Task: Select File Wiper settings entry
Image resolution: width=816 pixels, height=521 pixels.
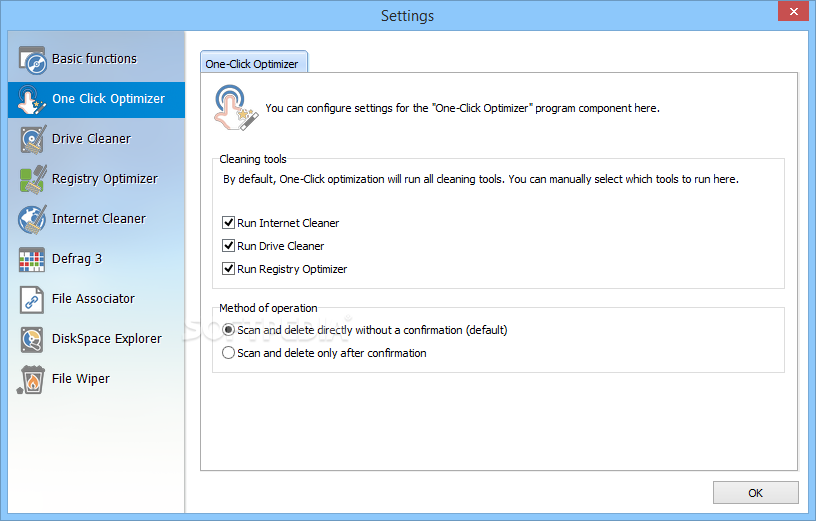Action: pyautogui.click(x=96, y=379)
